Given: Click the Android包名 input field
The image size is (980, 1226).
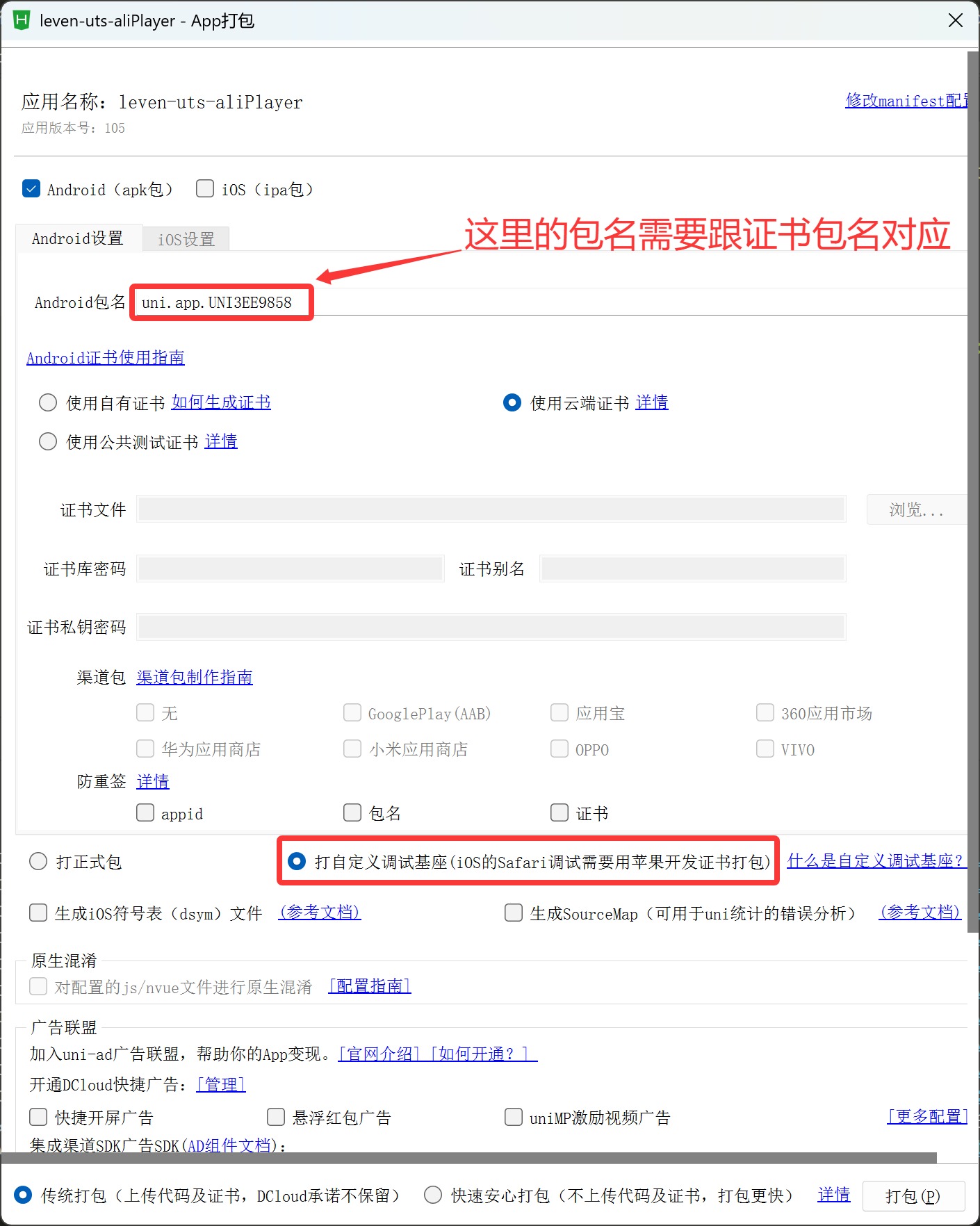Looking at the screenshot, I should (x=551, y=302).
